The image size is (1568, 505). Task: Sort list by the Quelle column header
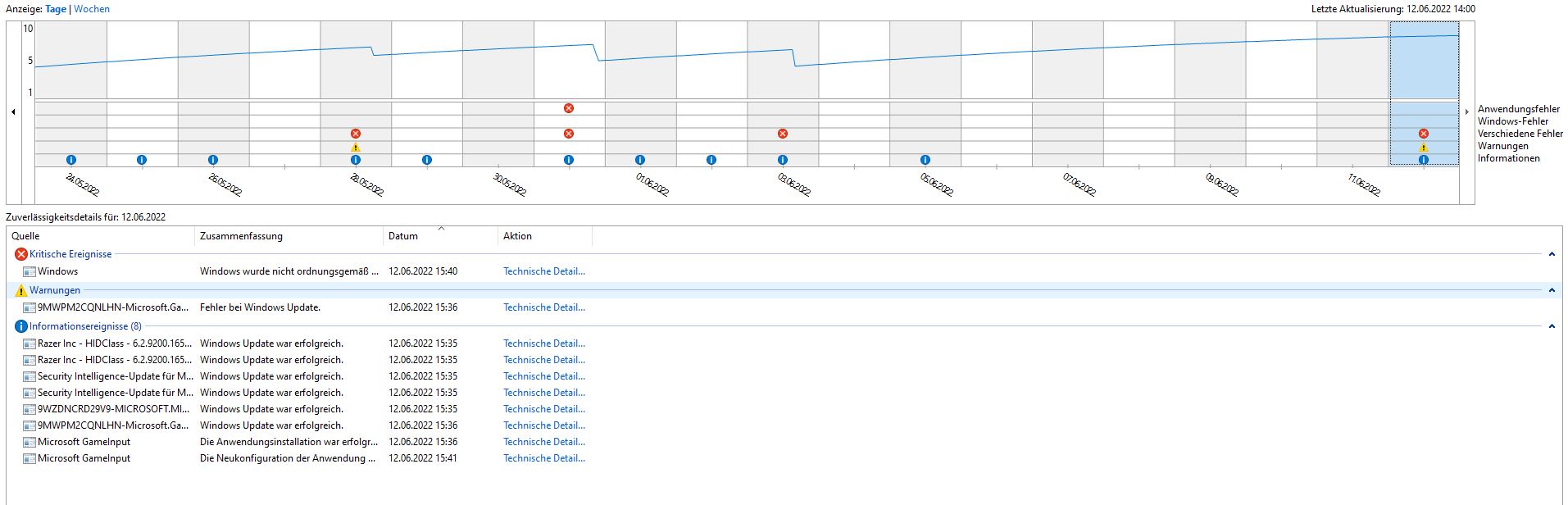pyautogui.click(x=101, y=236)
